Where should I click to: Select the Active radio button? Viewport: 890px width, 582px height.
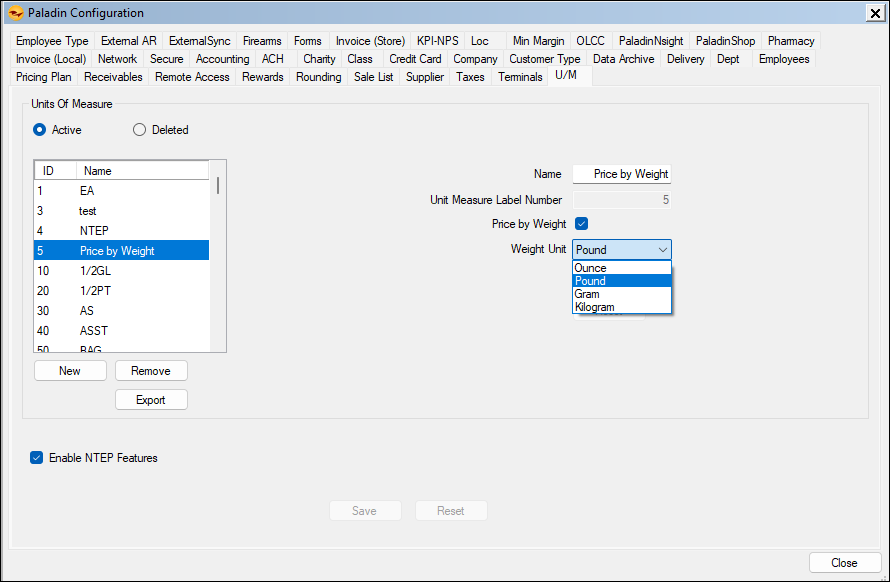tap(40, 130)
